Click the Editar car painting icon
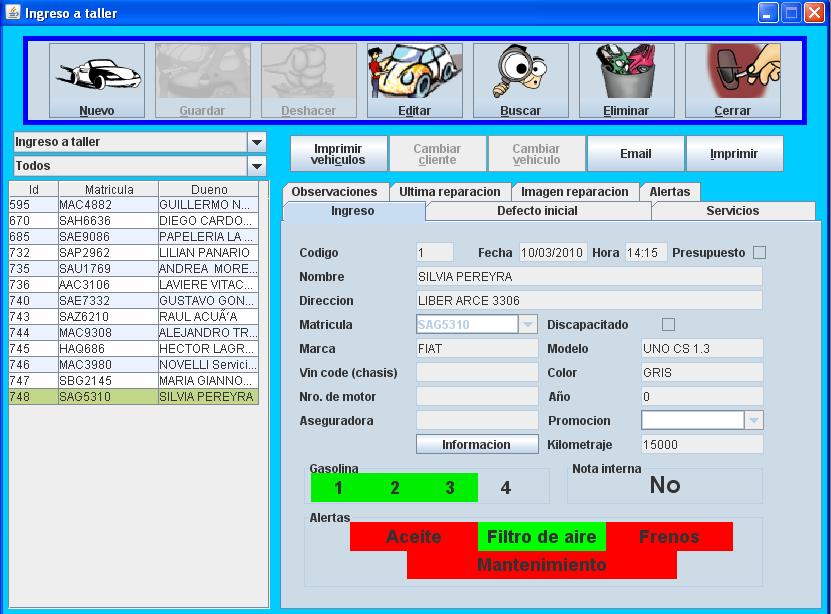This screenshot has height=614, width=831. [x=414, y=73]
